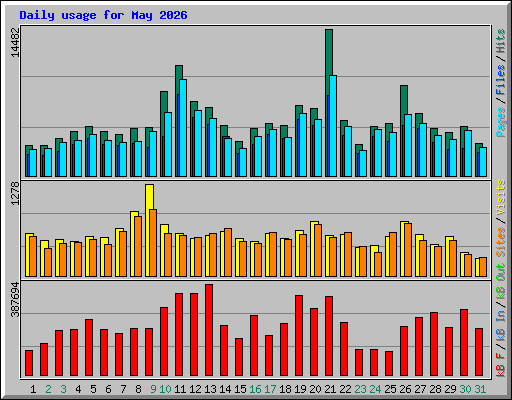Click day label 8 on the x-axis
Viewport: 512px width, 400px height.
click(x=138, y=389)
